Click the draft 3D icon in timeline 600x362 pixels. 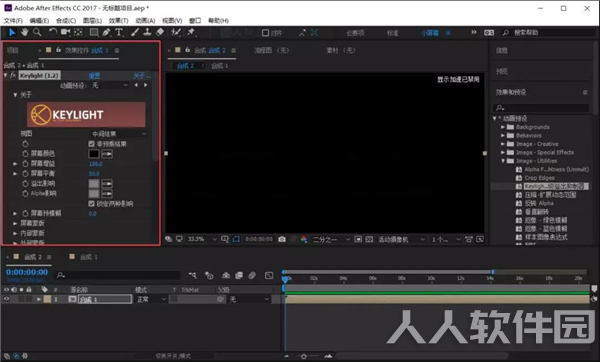[x=209, y=275]
